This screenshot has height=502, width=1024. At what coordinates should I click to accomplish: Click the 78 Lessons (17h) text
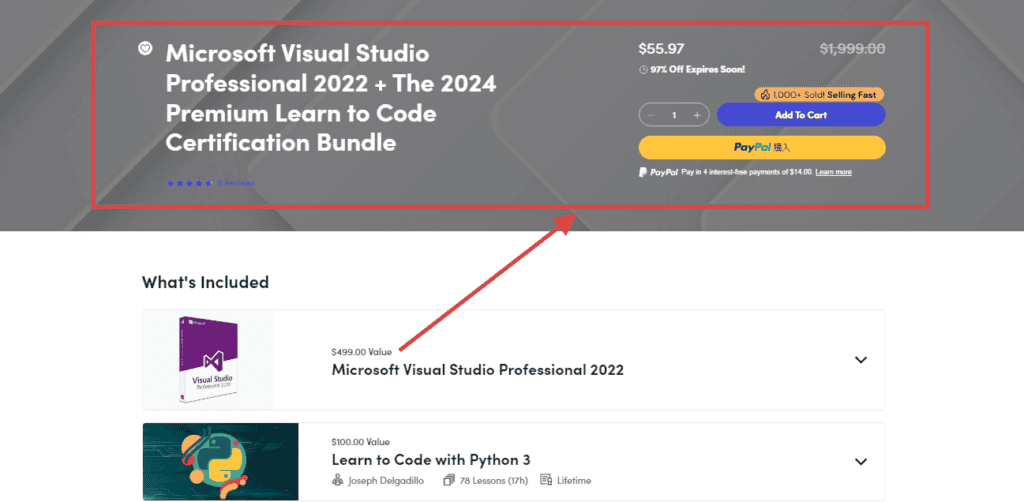495,481
